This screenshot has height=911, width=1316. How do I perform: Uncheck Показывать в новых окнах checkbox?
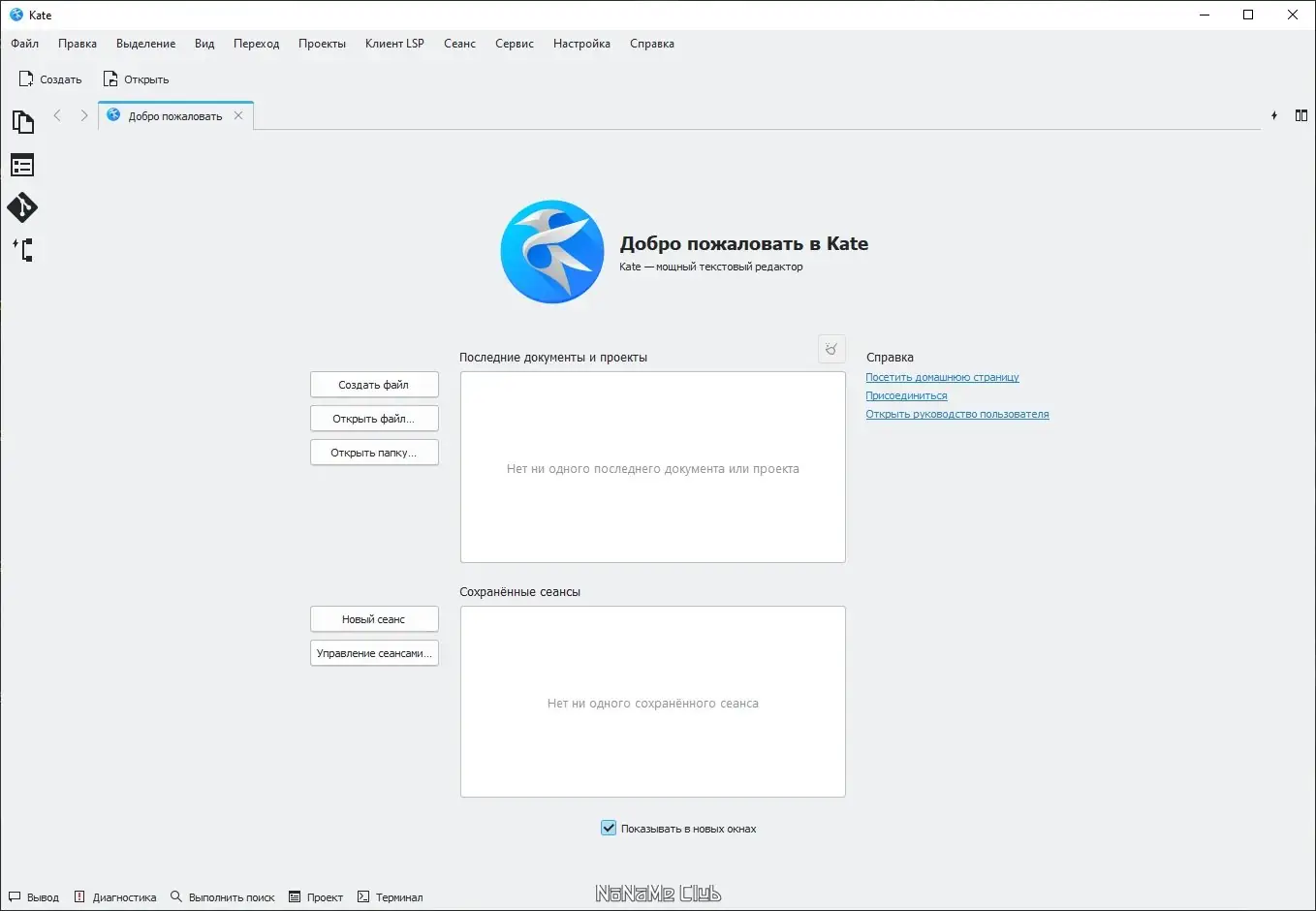click(609, 828)
